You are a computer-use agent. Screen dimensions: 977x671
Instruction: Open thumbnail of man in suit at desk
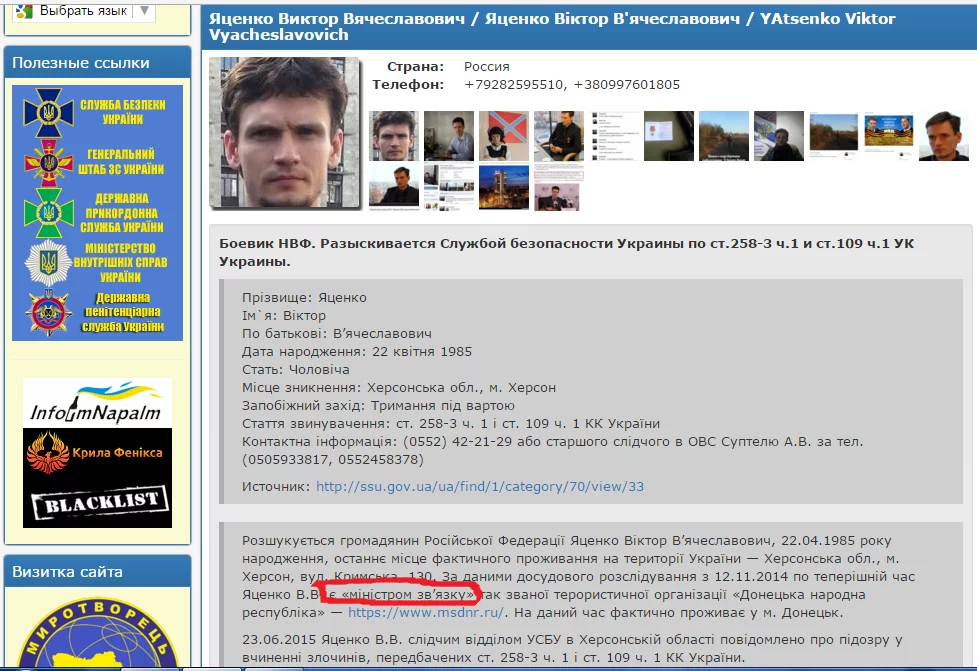(x=449, y=136)
